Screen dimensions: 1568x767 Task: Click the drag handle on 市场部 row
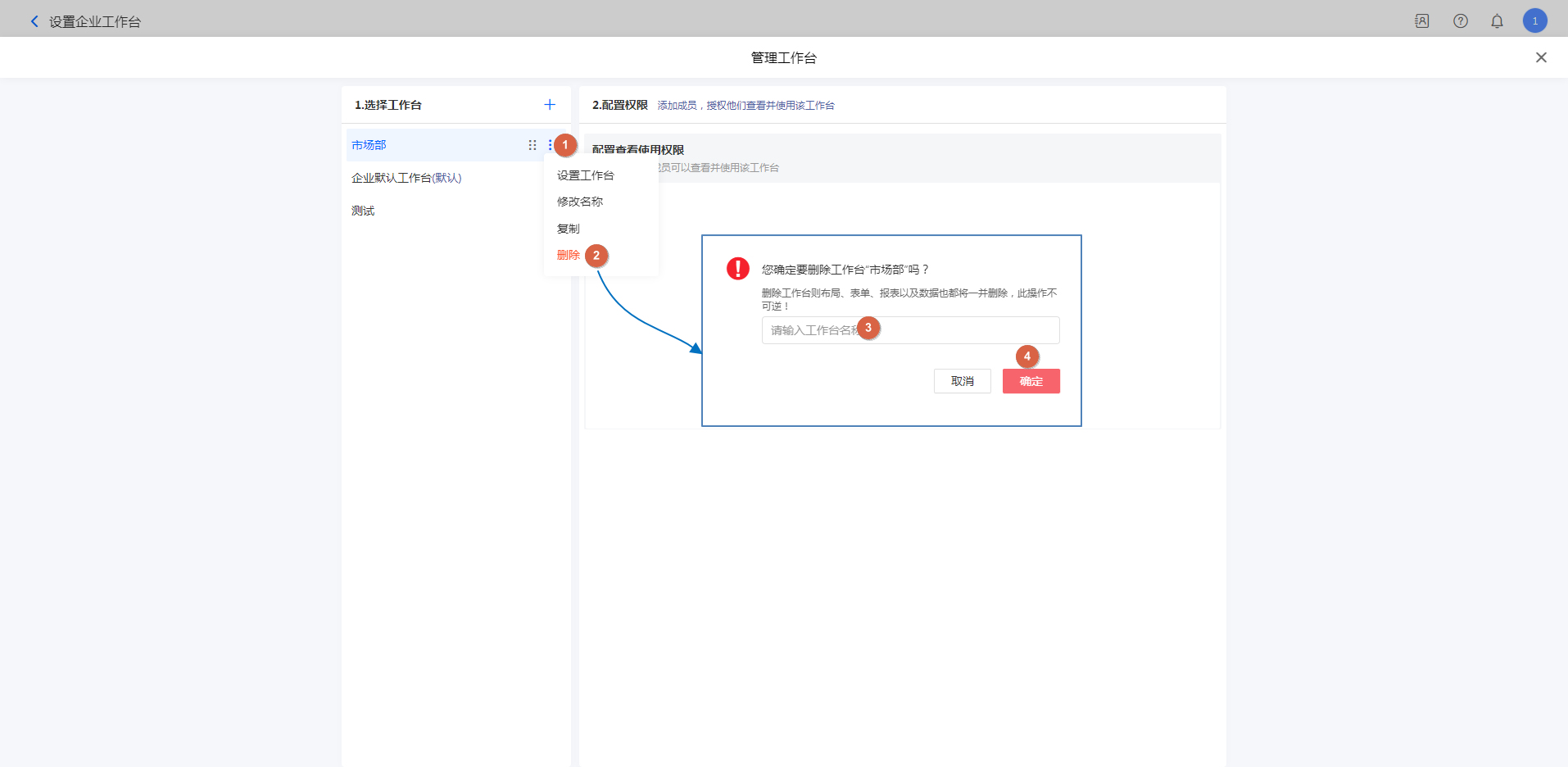click(532, 145)
